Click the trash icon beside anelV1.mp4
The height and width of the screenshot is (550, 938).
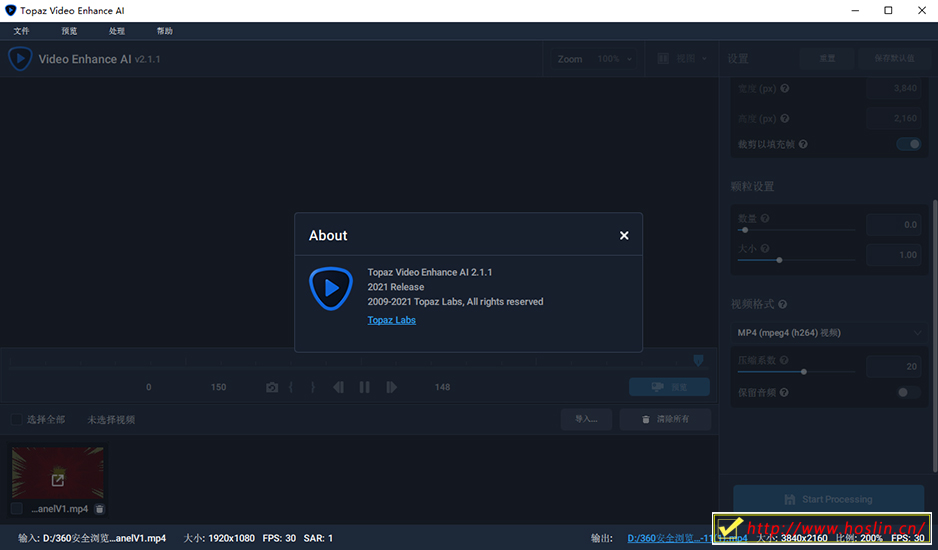click(99, 509)
